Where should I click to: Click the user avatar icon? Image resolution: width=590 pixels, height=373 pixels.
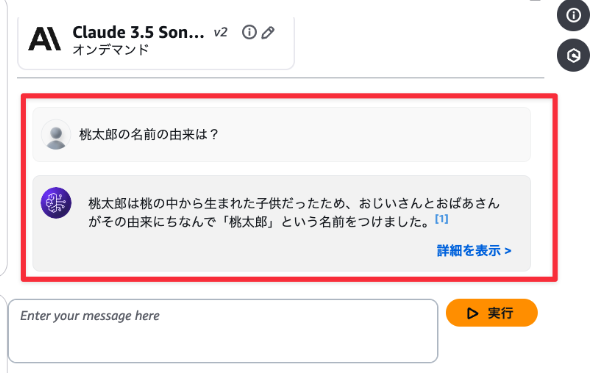[56, 134]
